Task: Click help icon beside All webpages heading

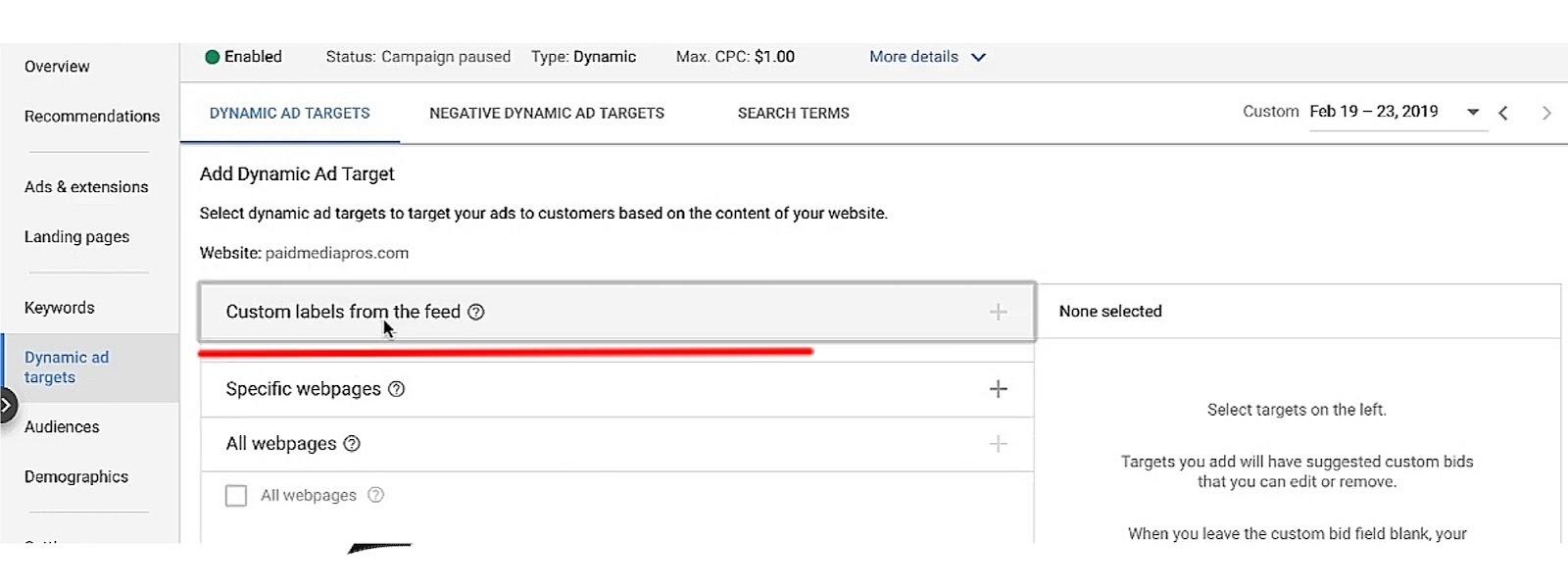Action: [352, 444]
